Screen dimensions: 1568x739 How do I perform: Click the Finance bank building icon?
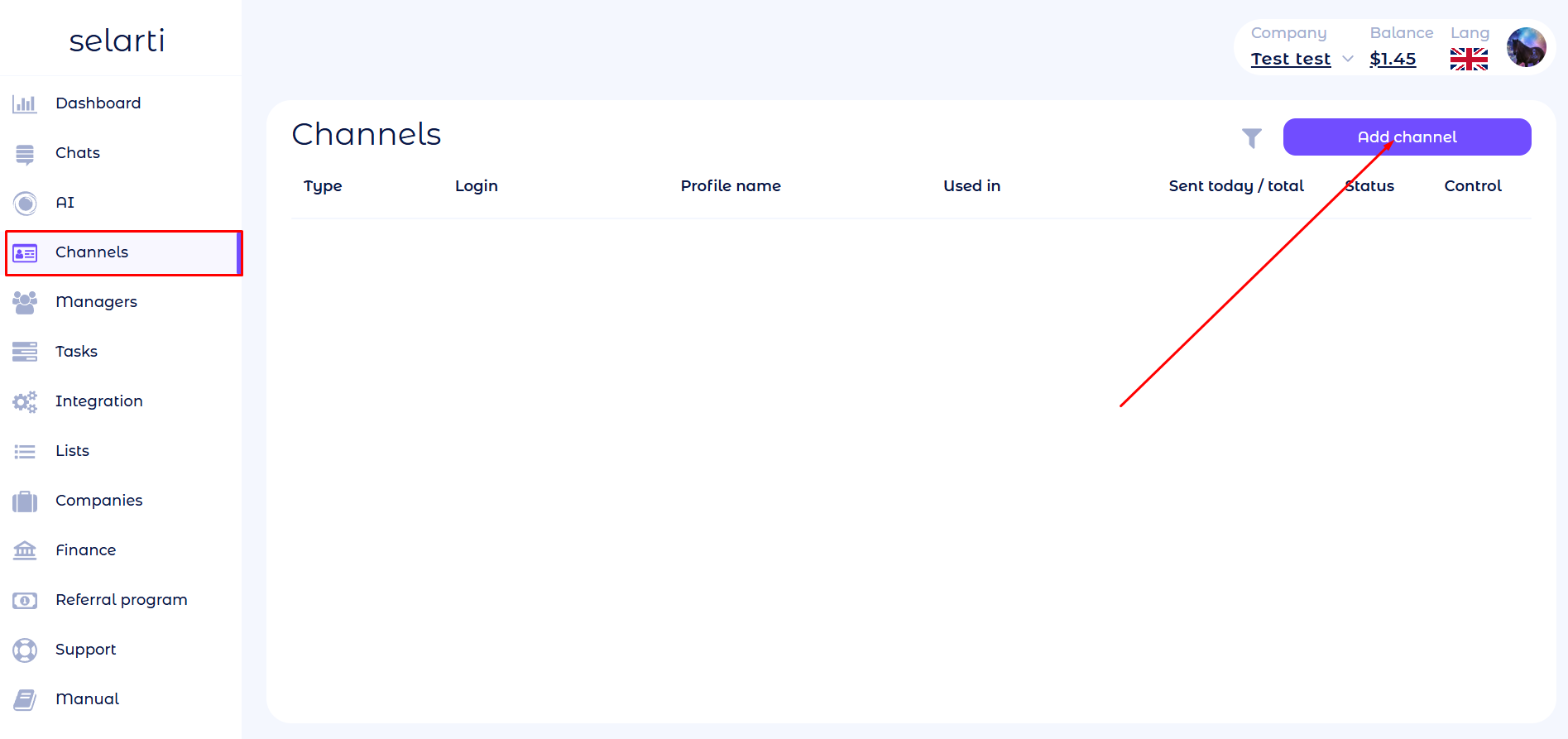[25, 550]
